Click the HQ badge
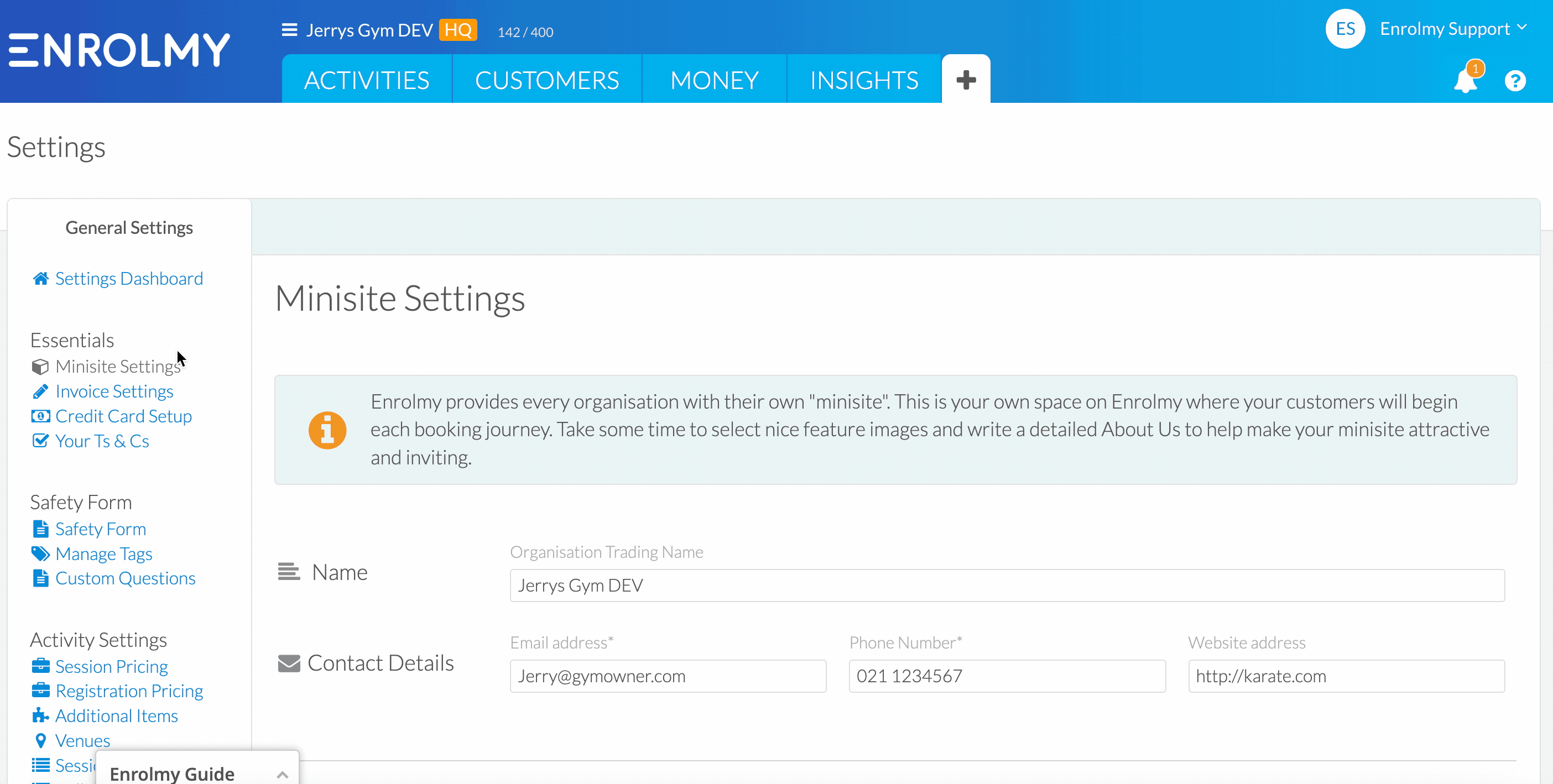1553x784 pixels. 457,30
